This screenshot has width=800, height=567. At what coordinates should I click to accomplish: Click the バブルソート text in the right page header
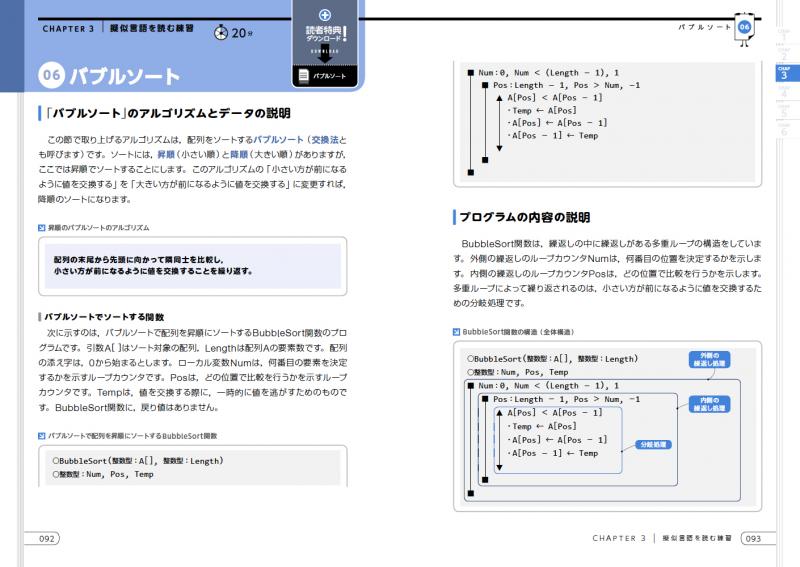(704, 27)
